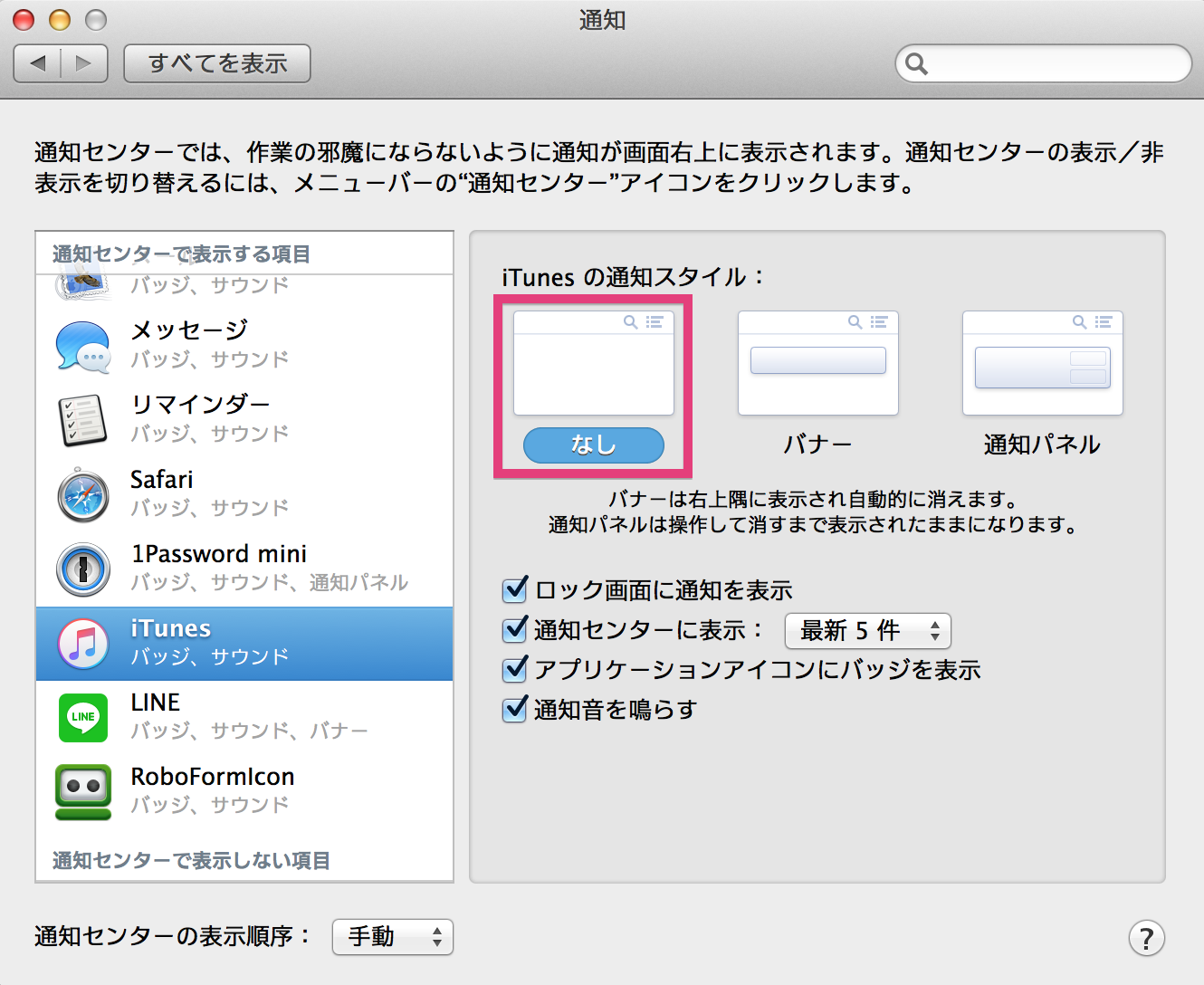
Task: Click the iTunes music note icon
Action: point(83,644)
